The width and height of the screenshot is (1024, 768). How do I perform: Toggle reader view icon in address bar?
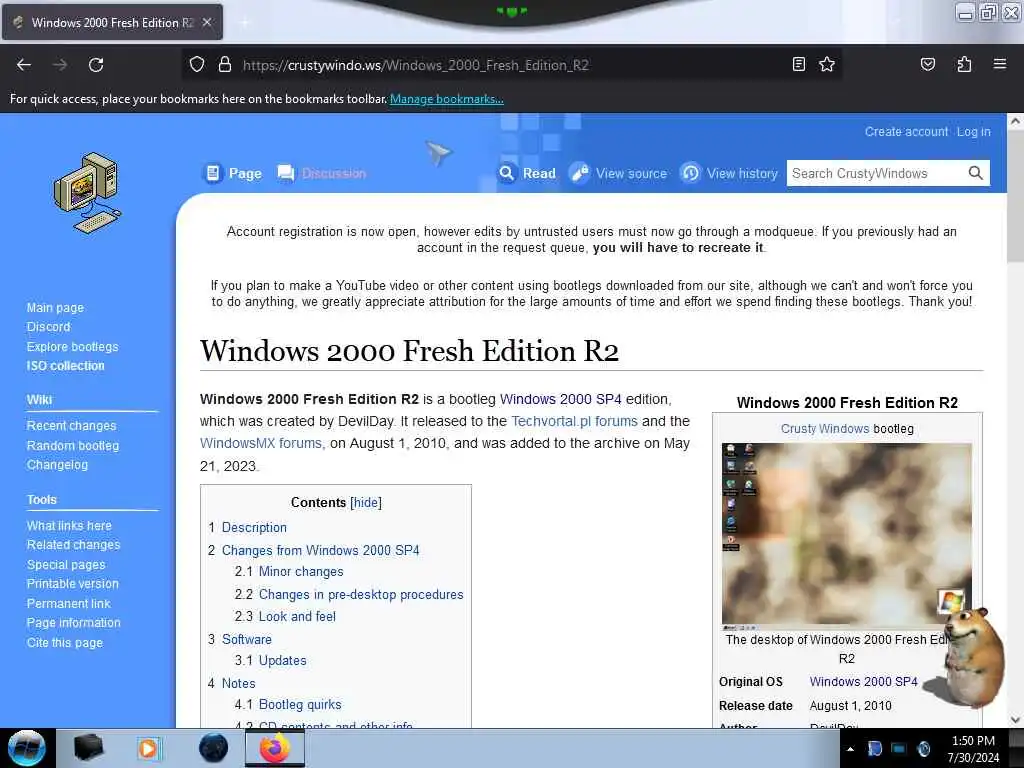[x=798, y=64]
